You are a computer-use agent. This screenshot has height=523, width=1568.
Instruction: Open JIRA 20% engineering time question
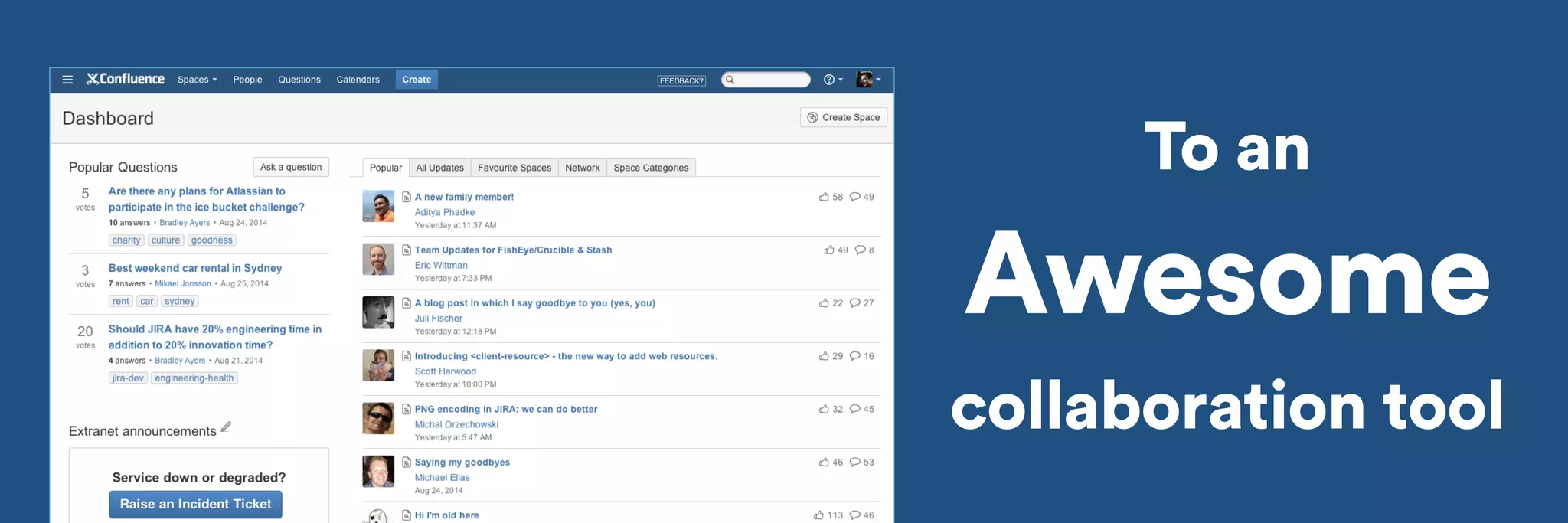215,337
